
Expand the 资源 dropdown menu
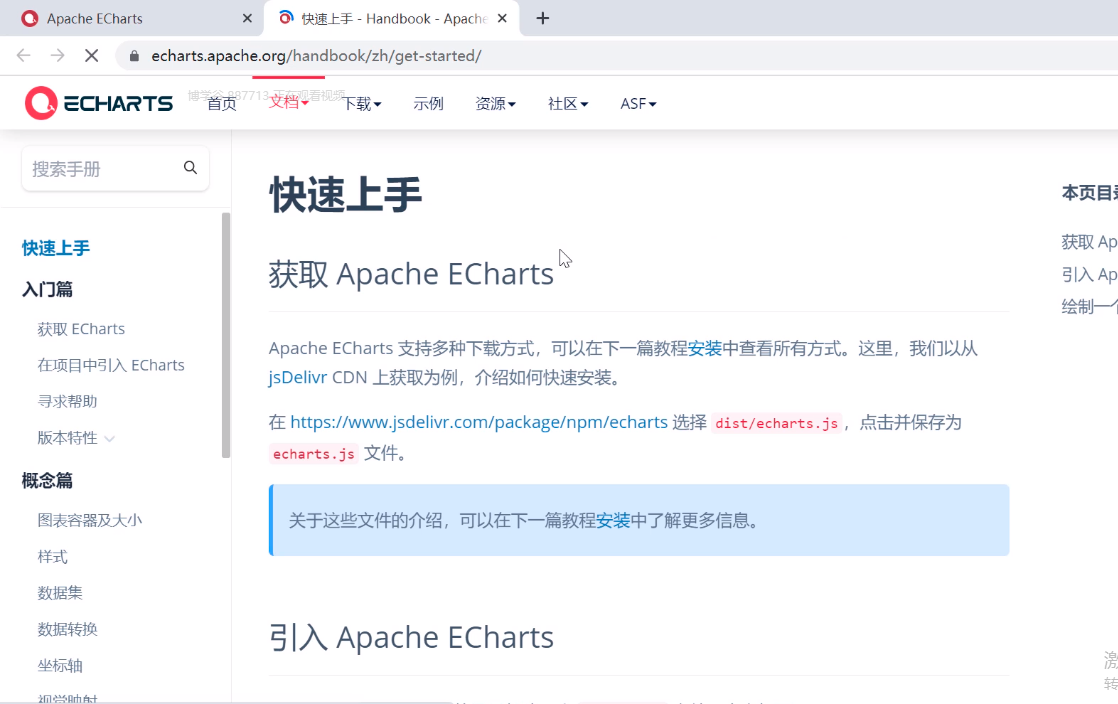(x=496, y=104)
